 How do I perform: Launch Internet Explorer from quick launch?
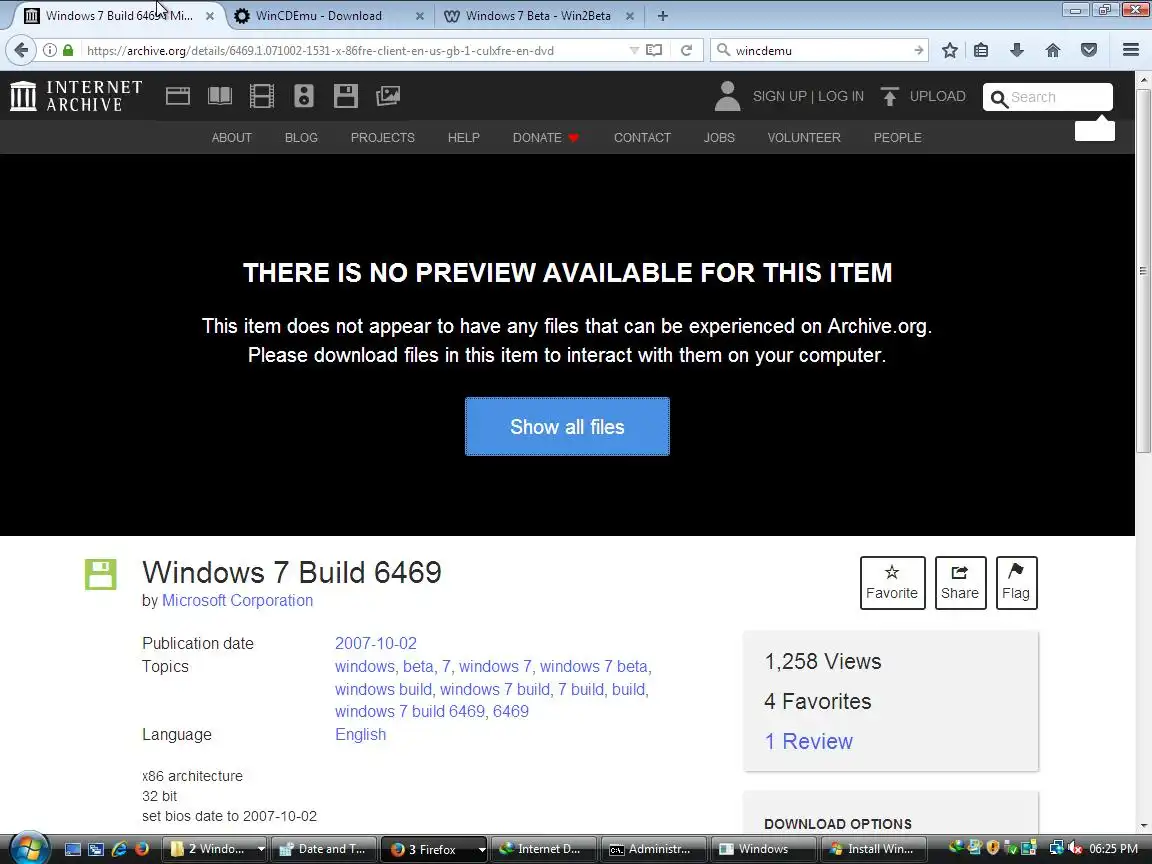(119, 849)
